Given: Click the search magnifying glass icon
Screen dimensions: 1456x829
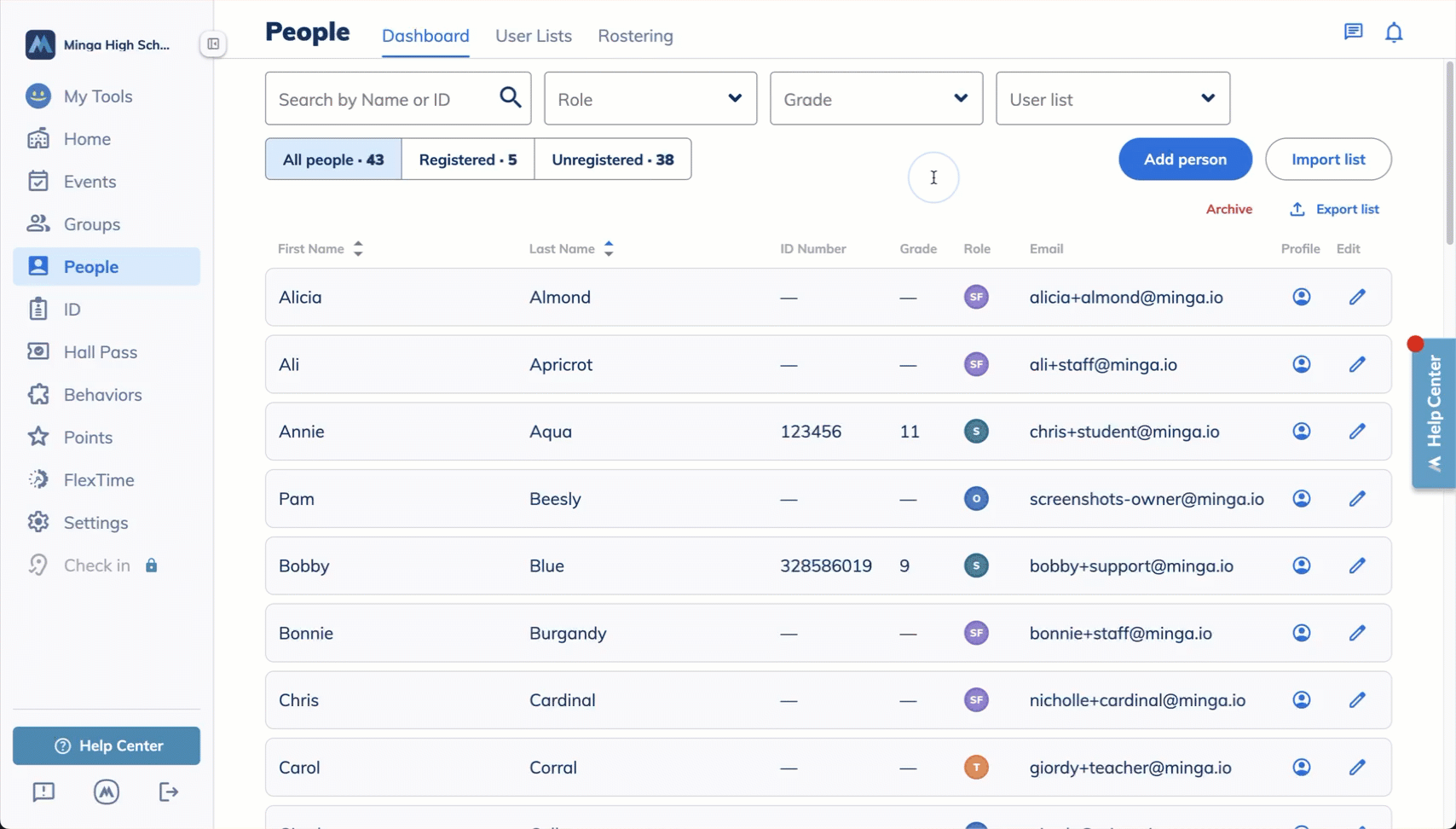Looking at the screenshot, I should (x=510, y=98).
